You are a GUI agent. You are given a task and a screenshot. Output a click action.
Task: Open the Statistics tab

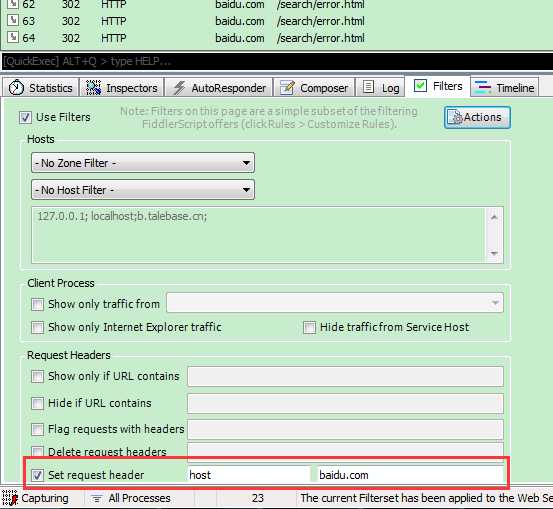coord(41,87)
